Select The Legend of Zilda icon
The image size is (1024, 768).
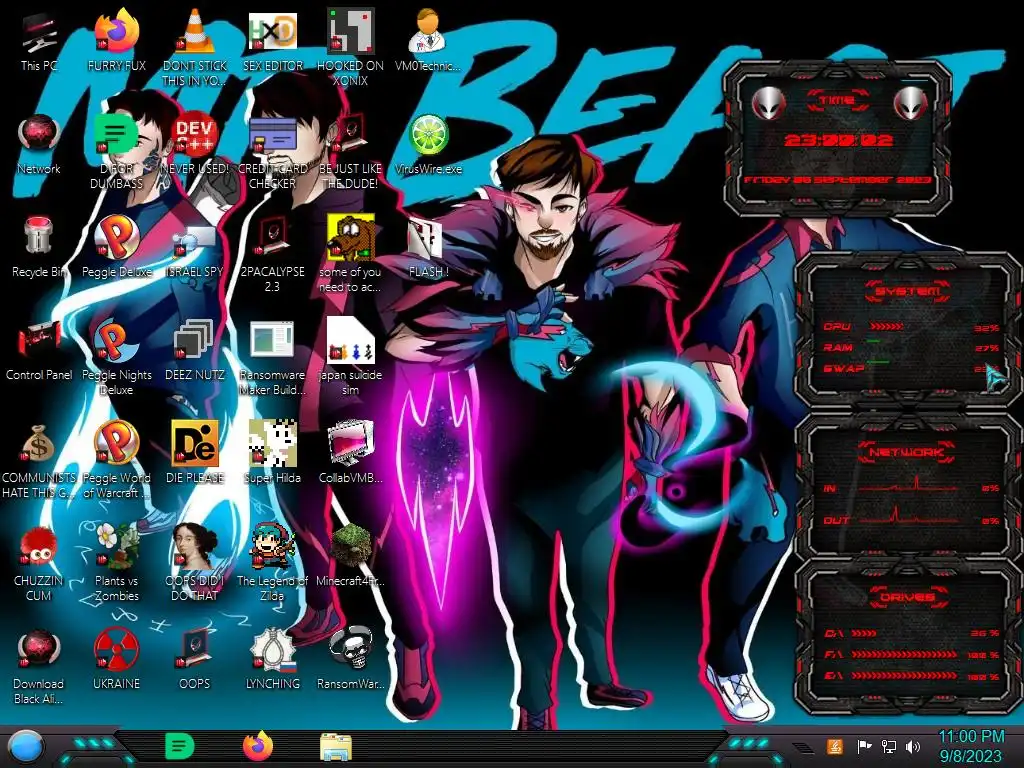tap(272, 546)
